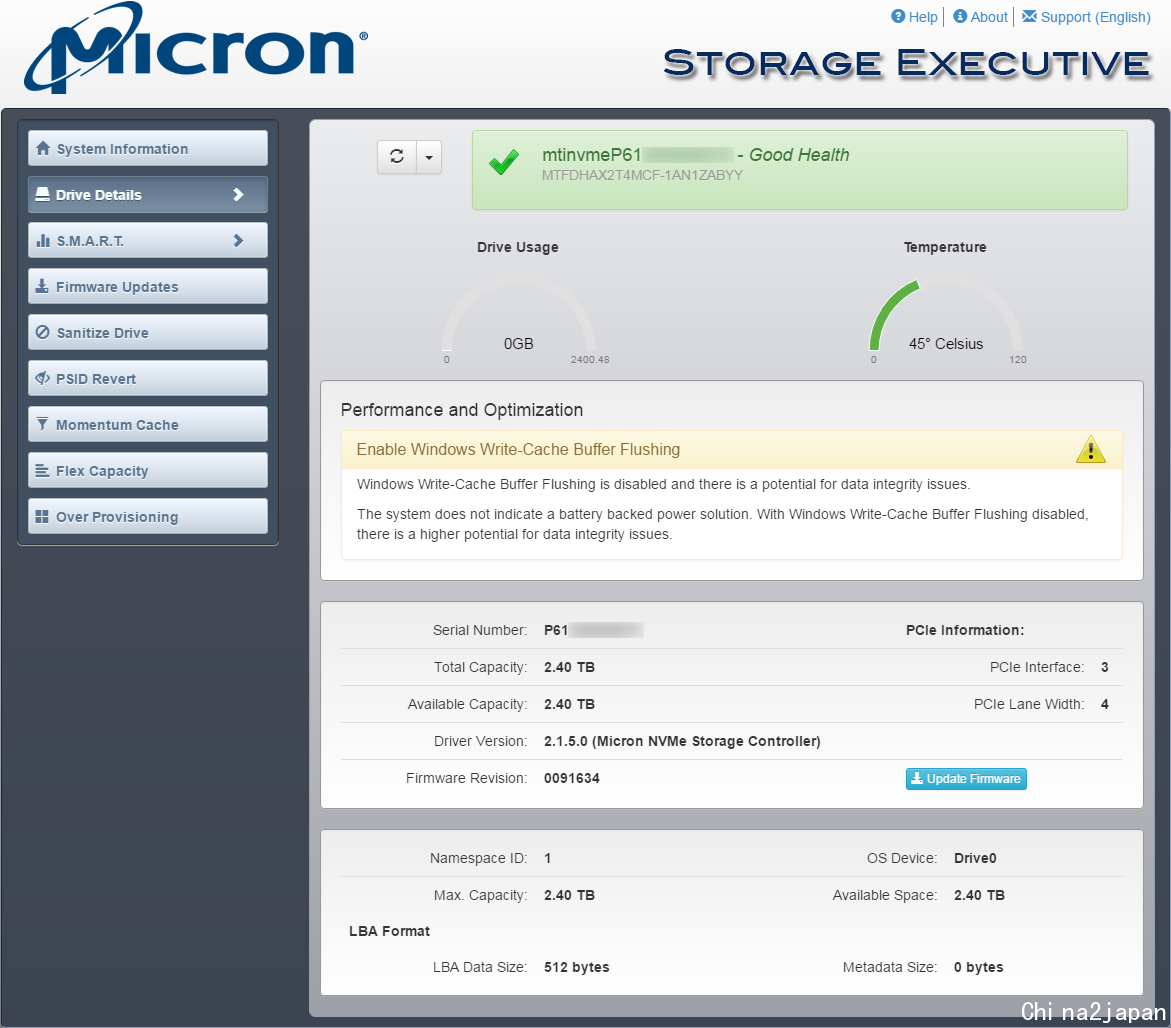Click the OS Device value Drive0
Screen dimensions: 1171x1028
click(975, 858)
